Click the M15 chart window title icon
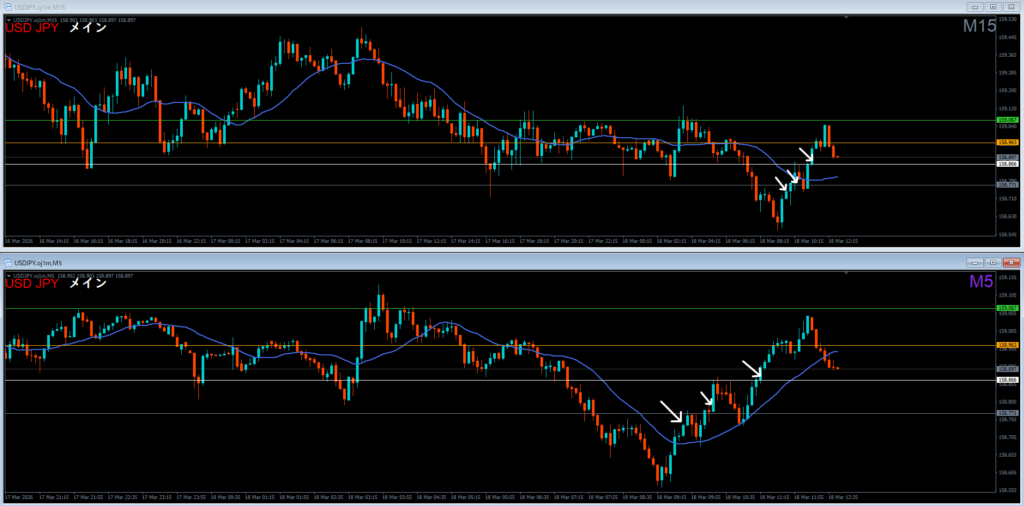The width and height of the screenshot is (1024, 506). 9,7
